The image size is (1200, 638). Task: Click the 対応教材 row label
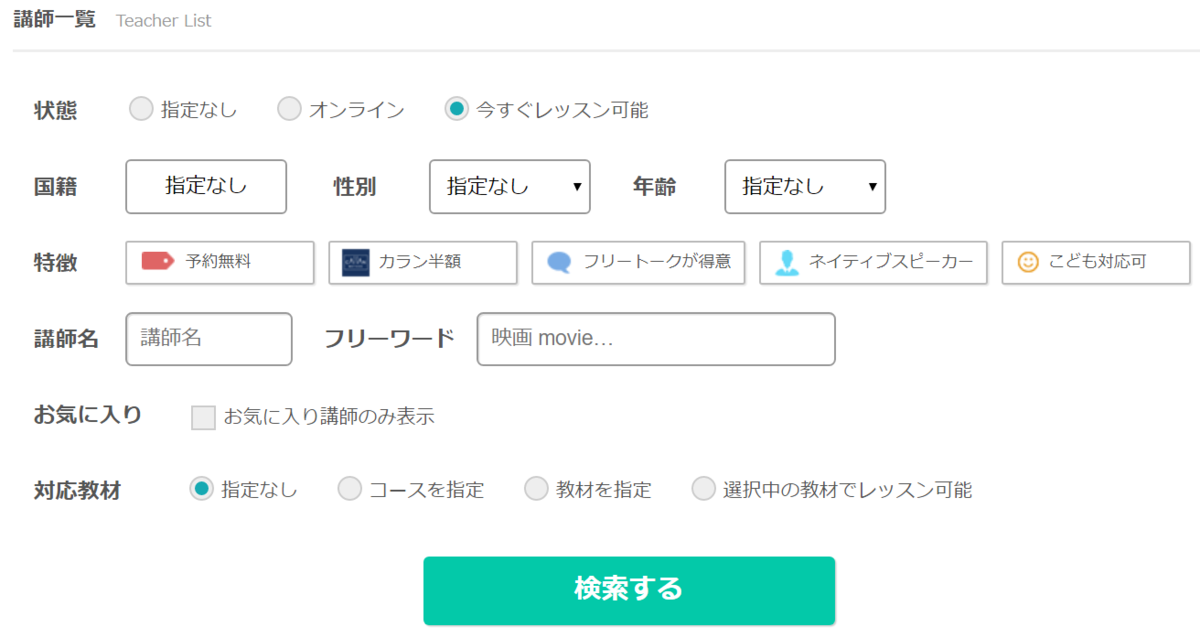point(77,491)
